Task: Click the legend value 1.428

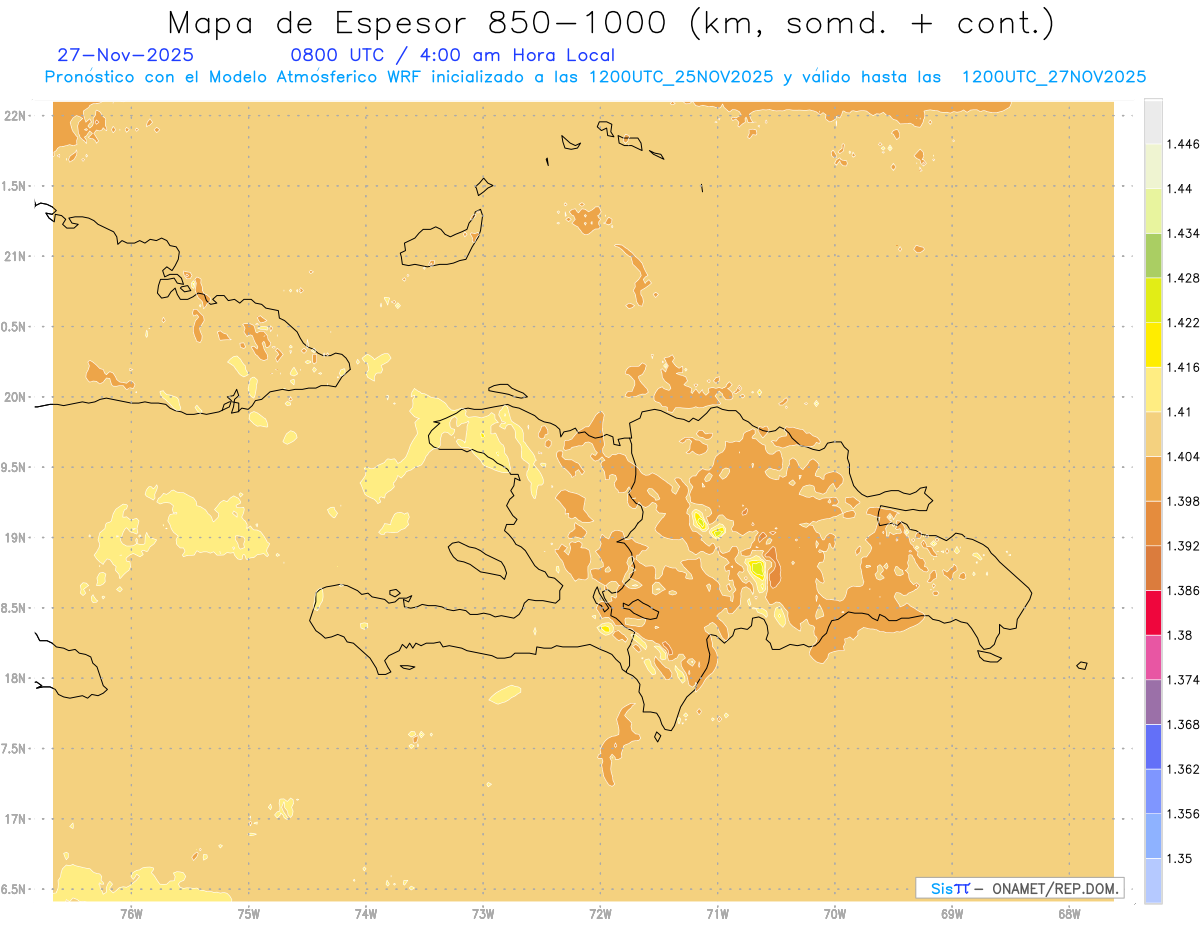Action: [x=1183, y=278]
